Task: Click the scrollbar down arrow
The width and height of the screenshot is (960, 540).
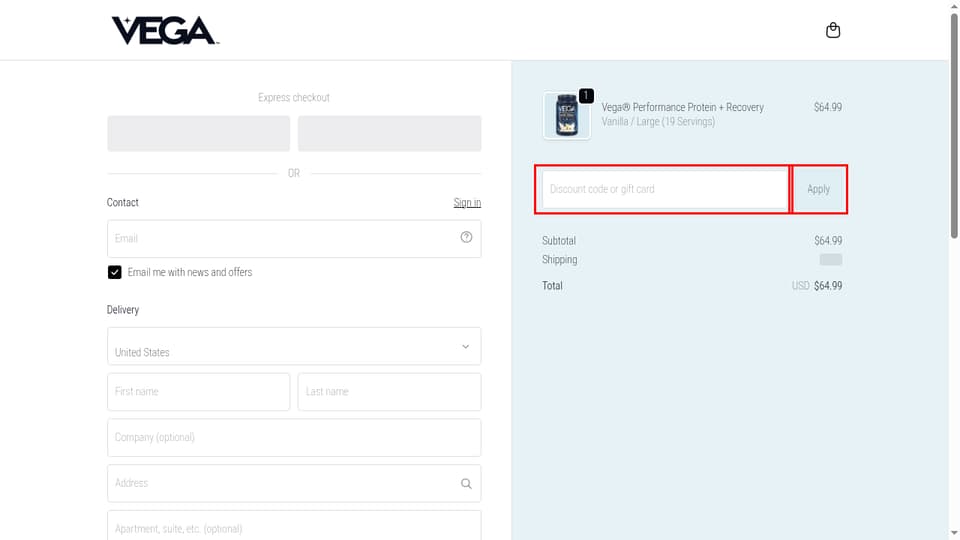Action: coord(954,534)
